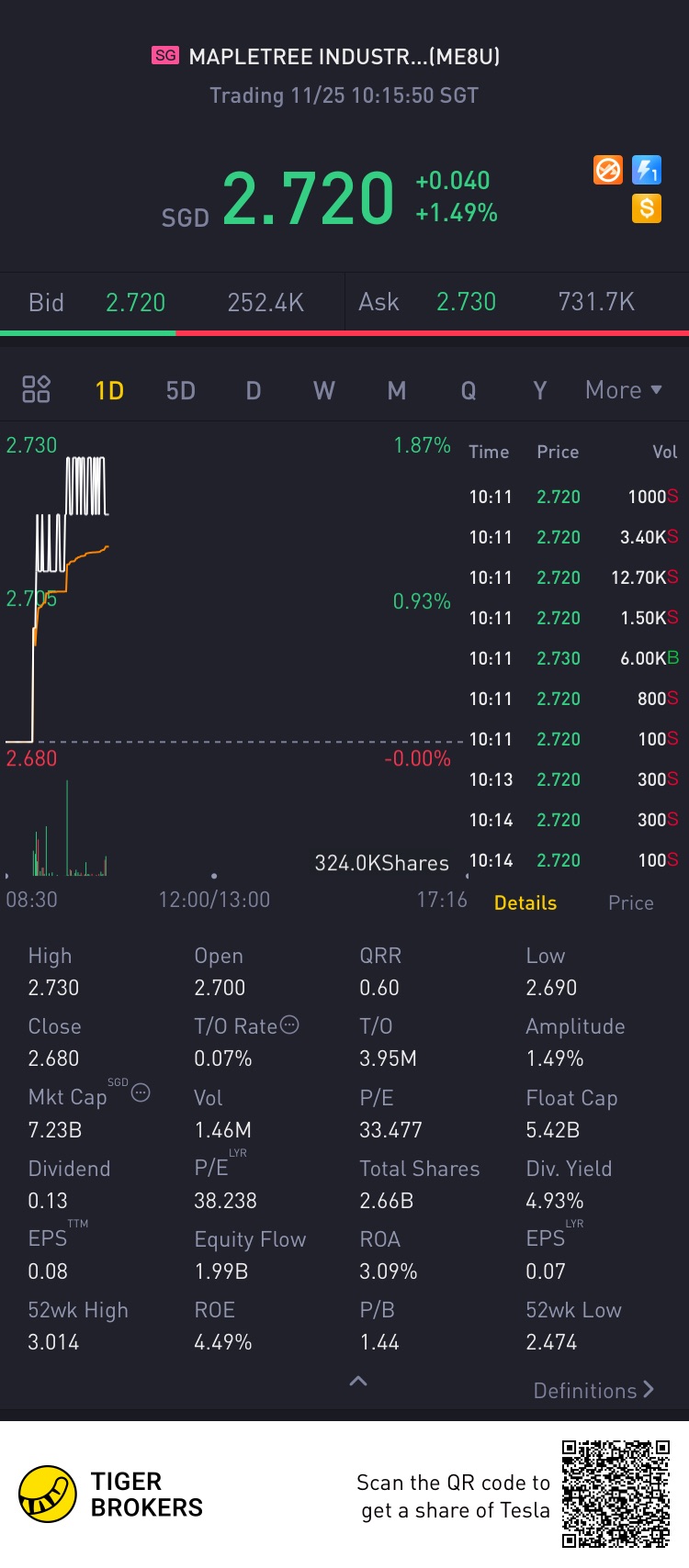Viewport: 689px width, 1568px height.
Task: Tap the ask volume 731.7K
Action: [596, 302]
